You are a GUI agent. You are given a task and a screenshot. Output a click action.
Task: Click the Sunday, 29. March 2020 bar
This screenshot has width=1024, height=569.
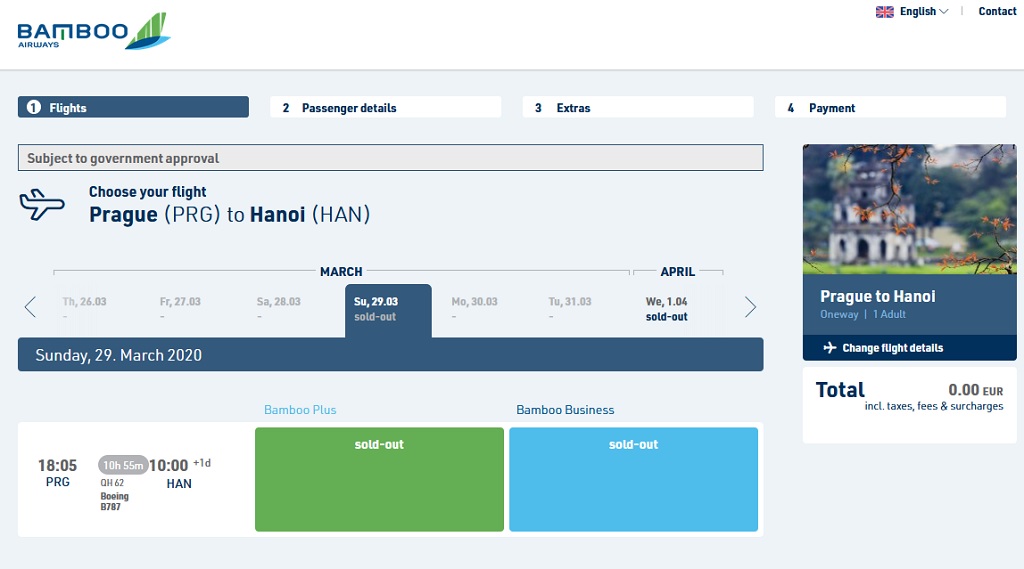pyautogui.click(x=391, y=355)
